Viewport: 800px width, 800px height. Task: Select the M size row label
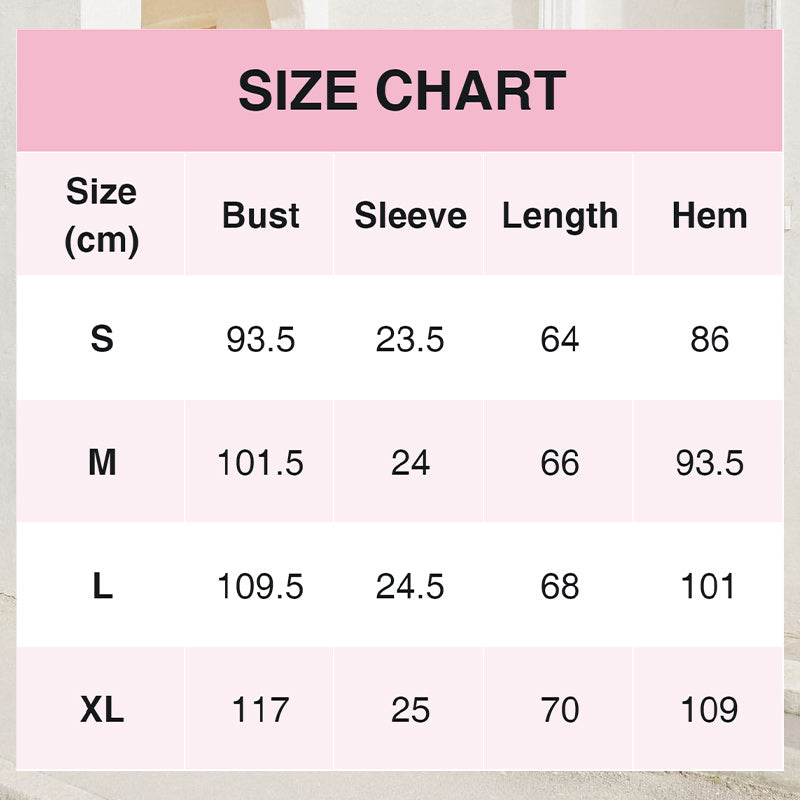coord(101,463)
